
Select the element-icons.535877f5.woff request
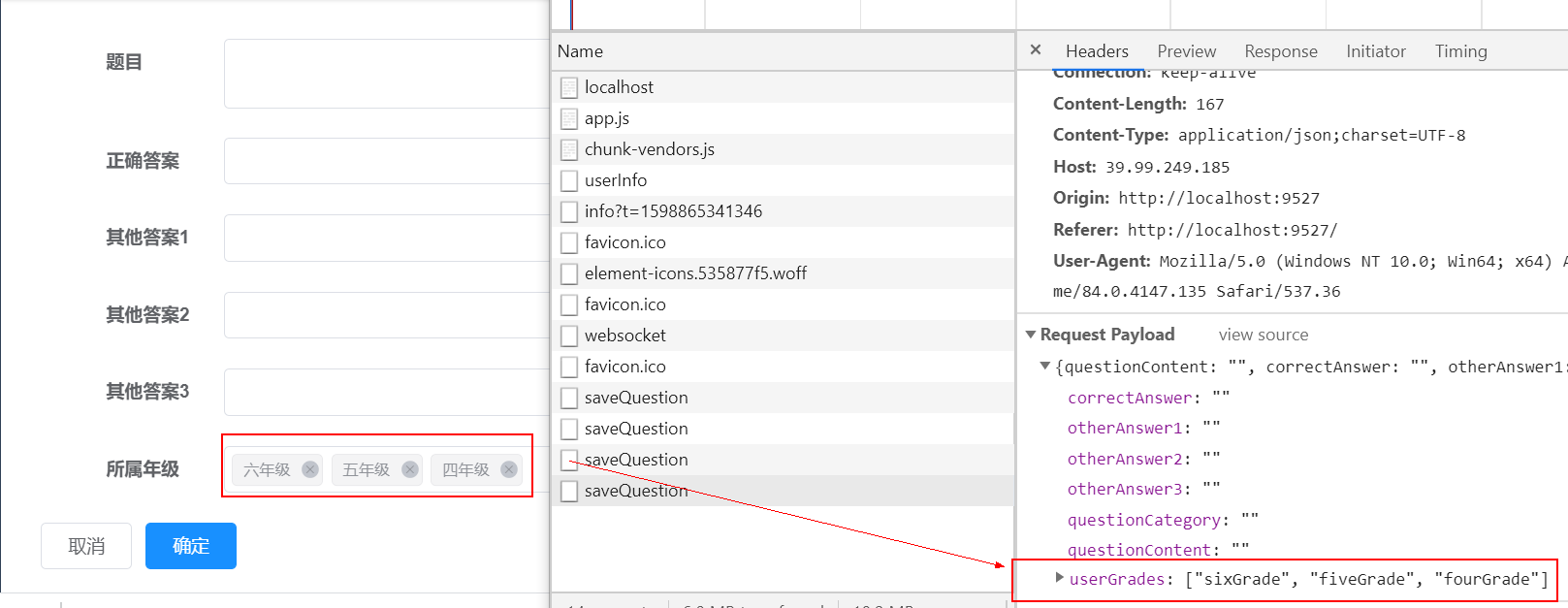(783, 273)
